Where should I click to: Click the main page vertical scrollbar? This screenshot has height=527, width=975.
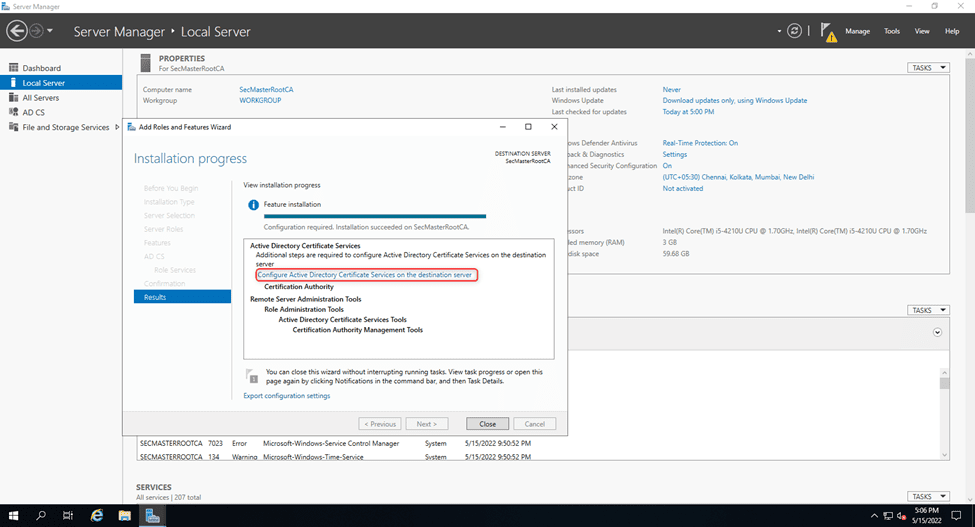click(x=970, y=137)
